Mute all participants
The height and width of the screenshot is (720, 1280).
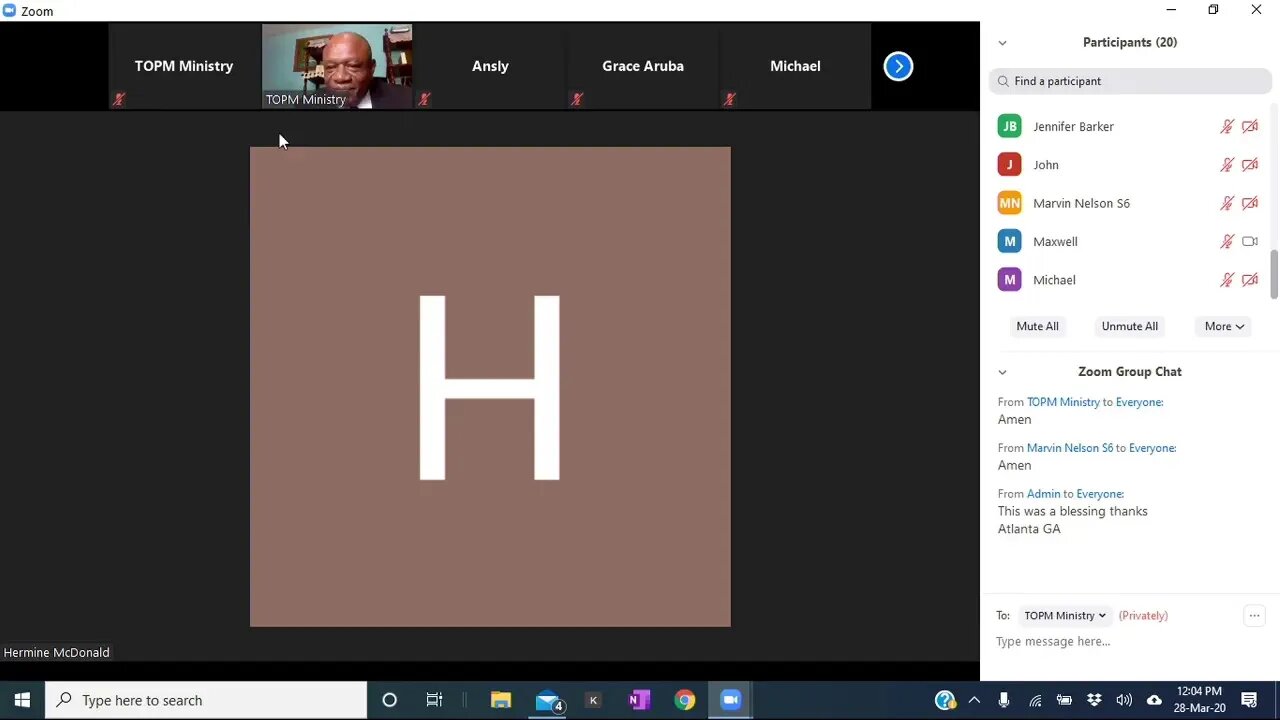(1037, 326)
